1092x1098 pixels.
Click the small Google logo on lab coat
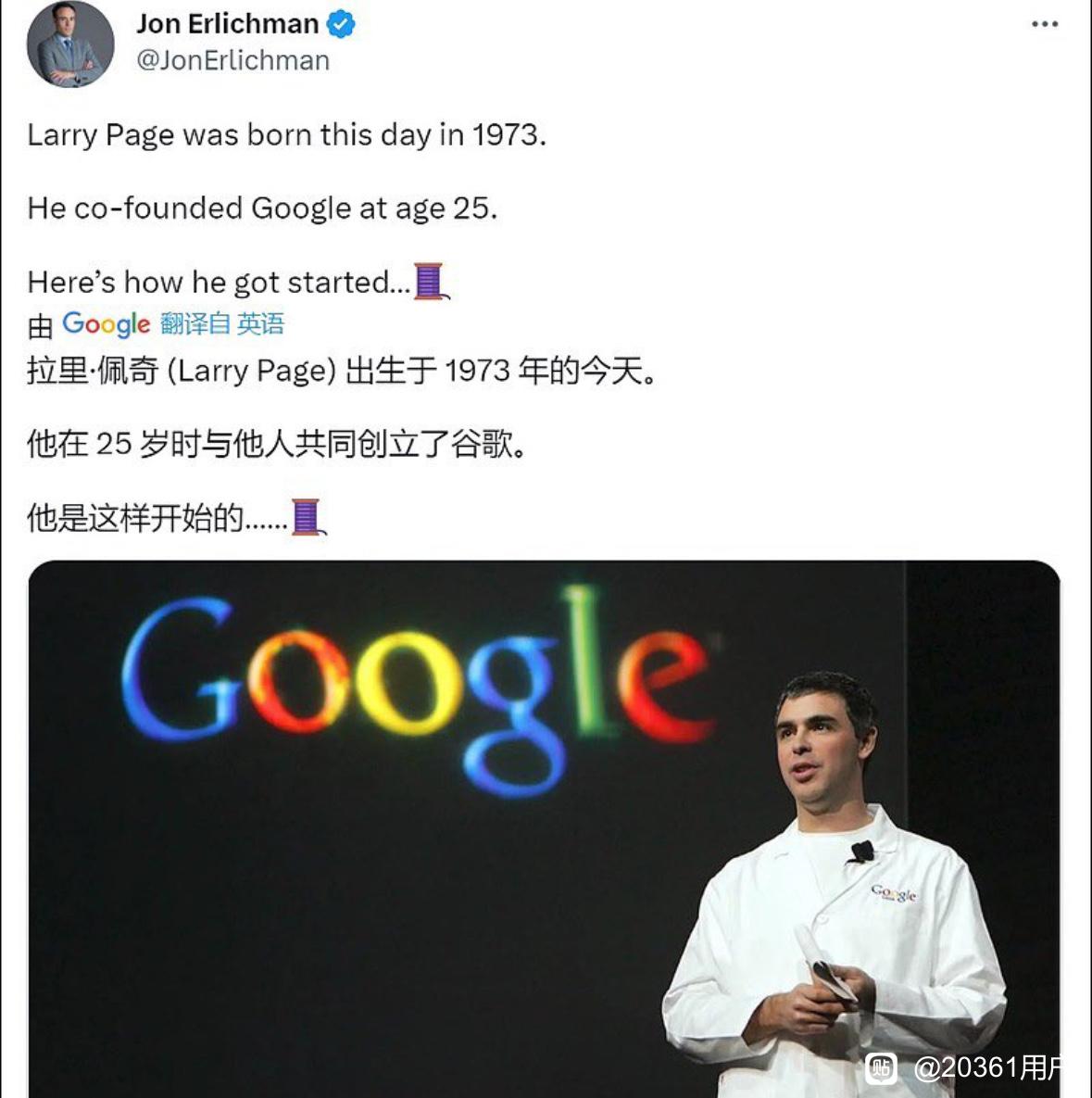click(x=893, y=893)
